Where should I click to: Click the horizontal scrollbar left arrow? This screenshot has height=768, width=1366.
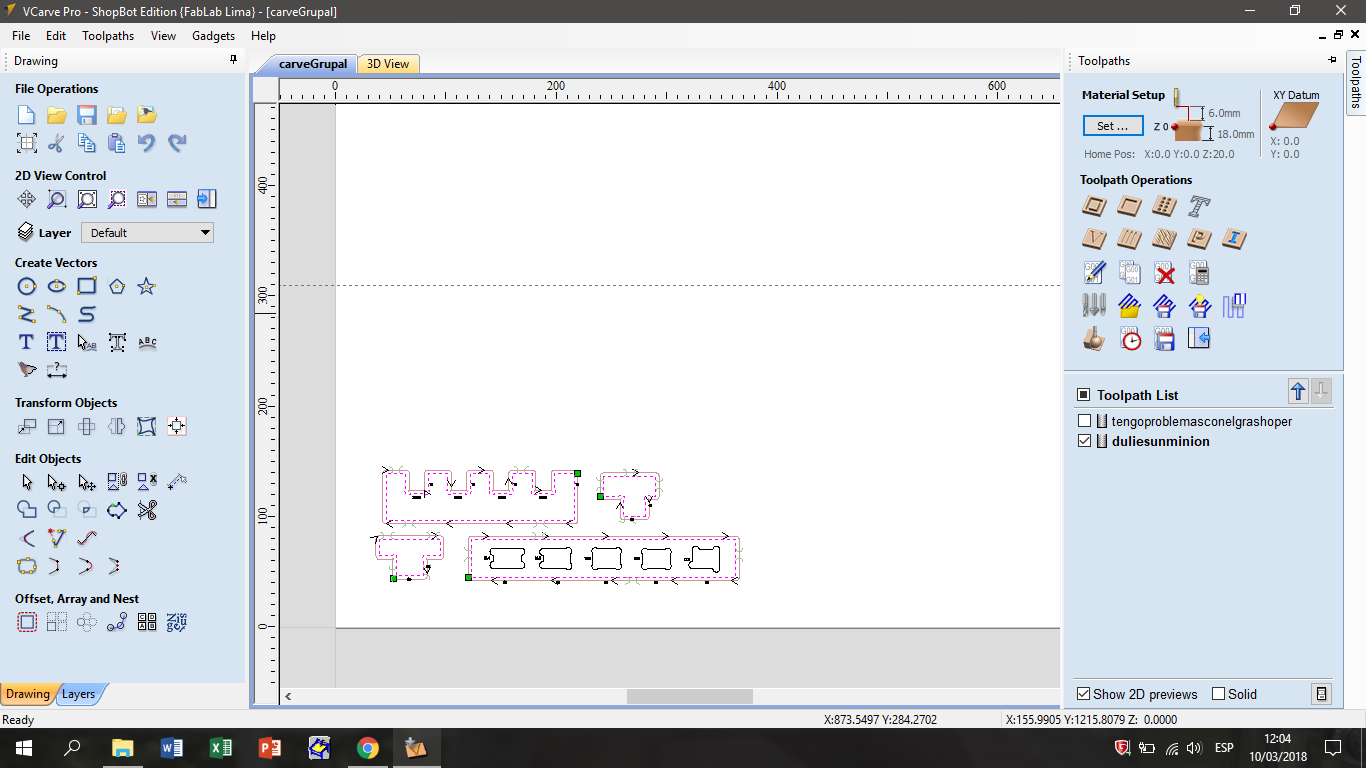pos(288,696)
